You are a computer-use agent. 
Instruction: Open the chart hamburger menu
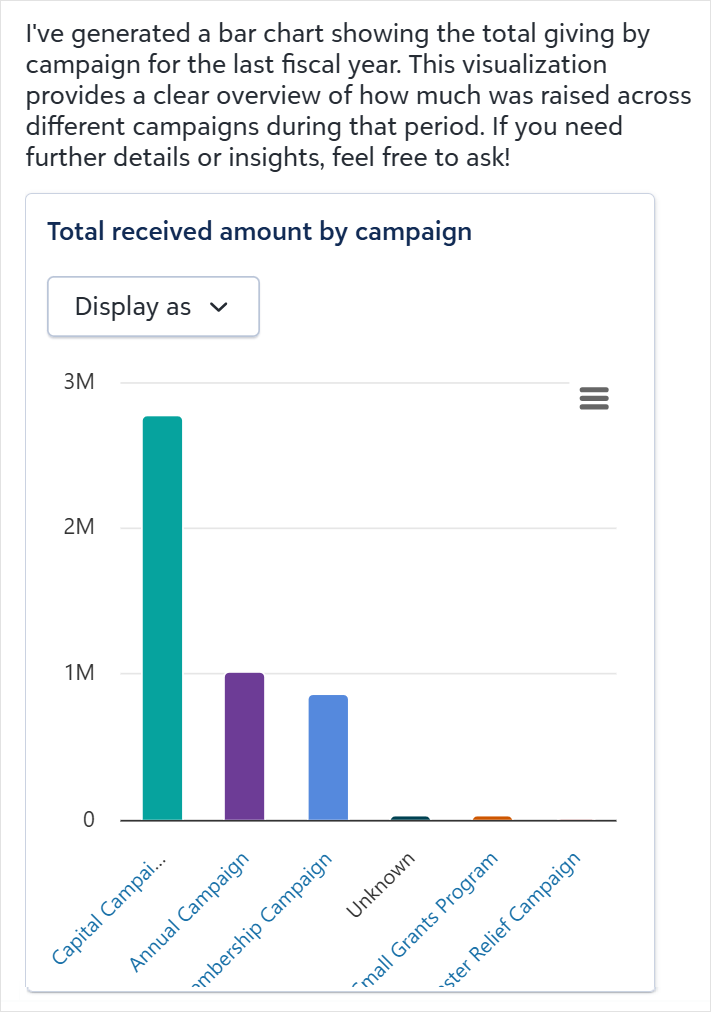point(594,398)
